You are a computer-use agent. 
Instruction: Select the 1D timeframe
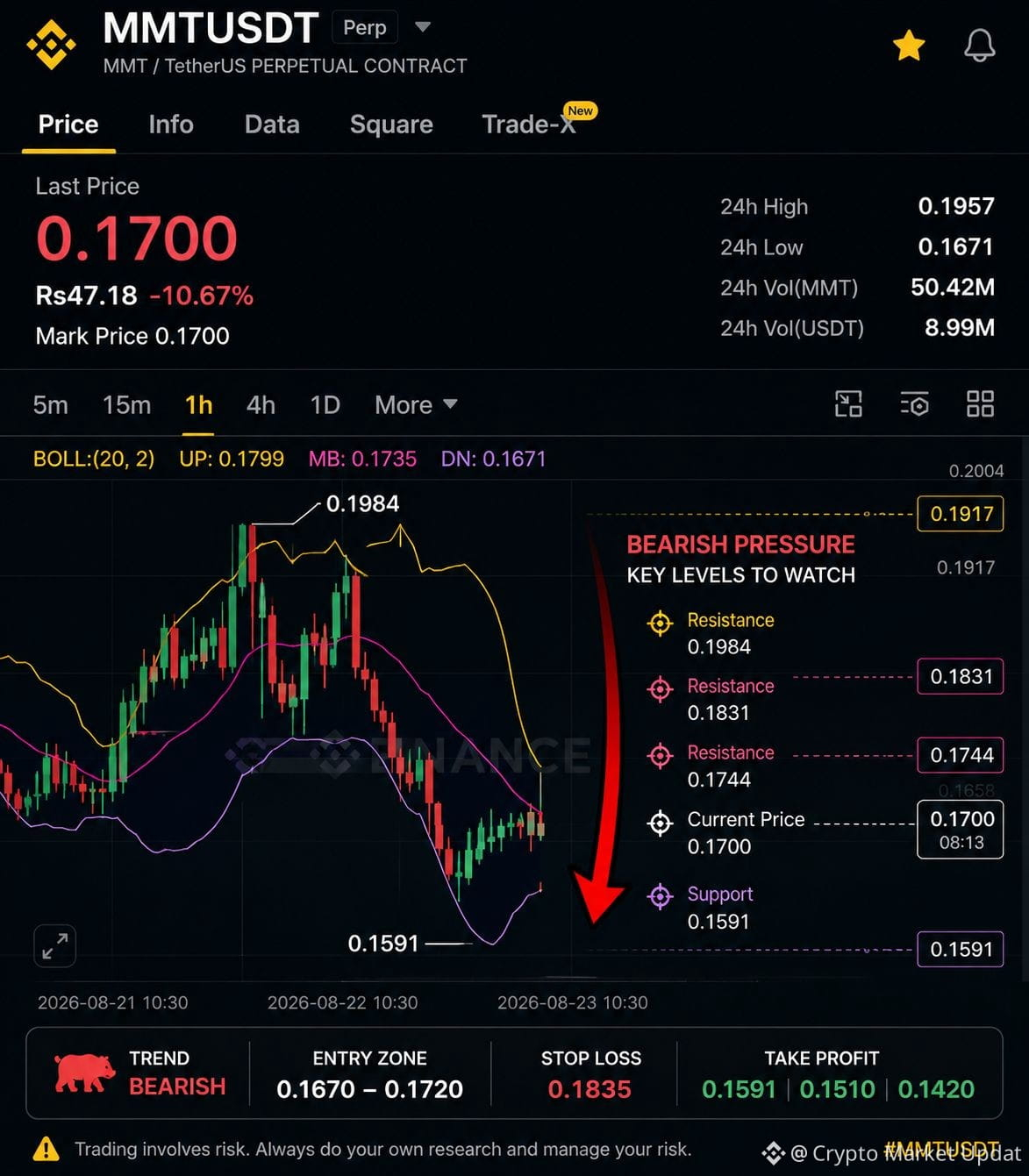pyautogui.click(x=325, y=405)
